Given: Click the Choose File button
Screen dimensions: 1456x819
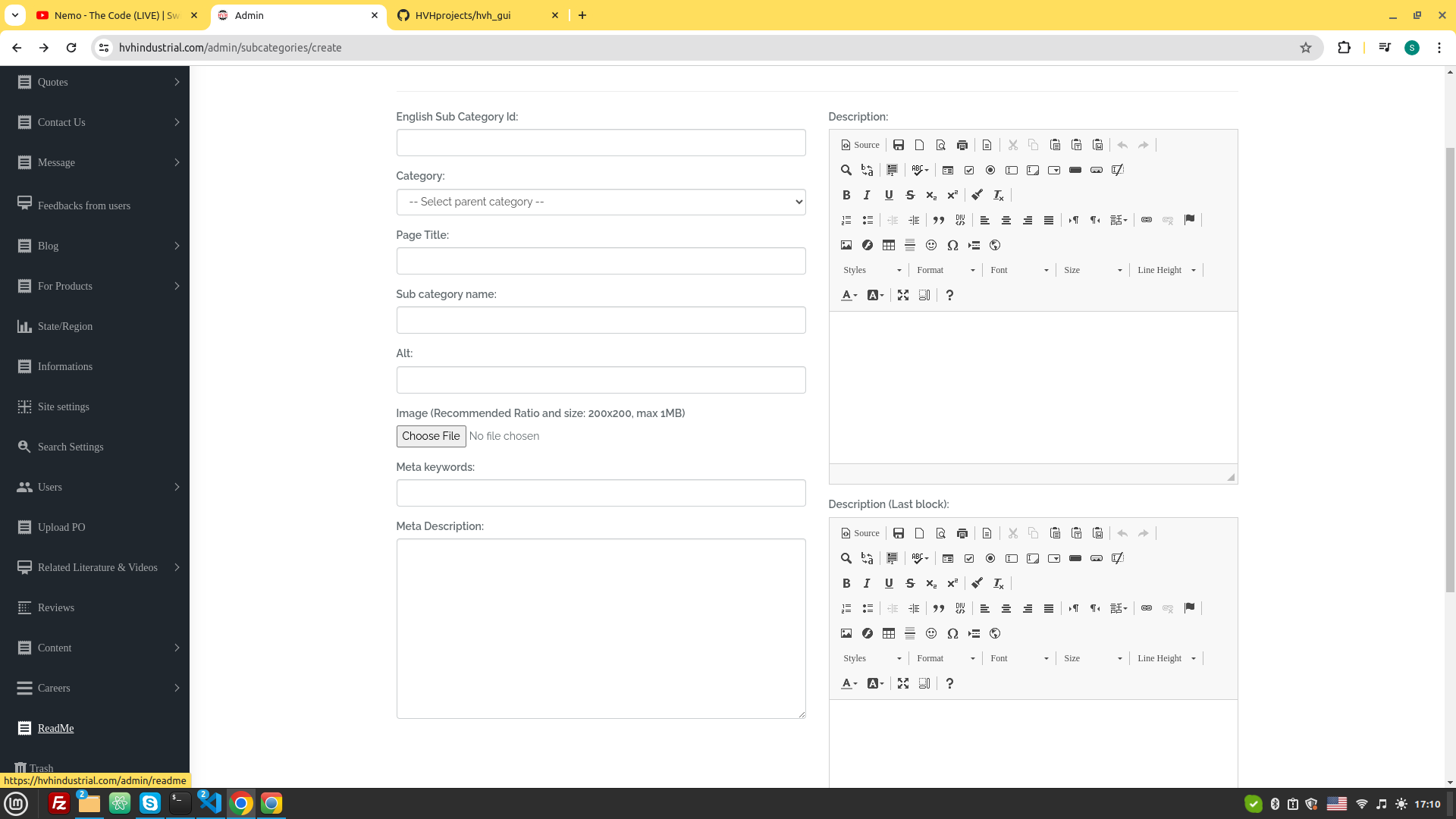Looking at the screenshot, I should (x=431, y=436).
